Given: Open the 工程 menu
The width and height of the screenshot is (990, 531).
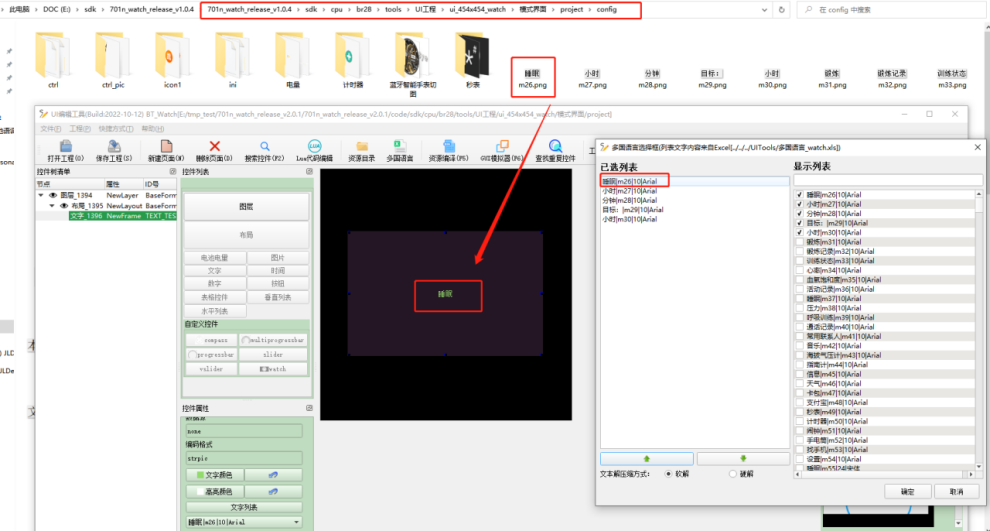Looking at the screenshot, I should (80, 129).
